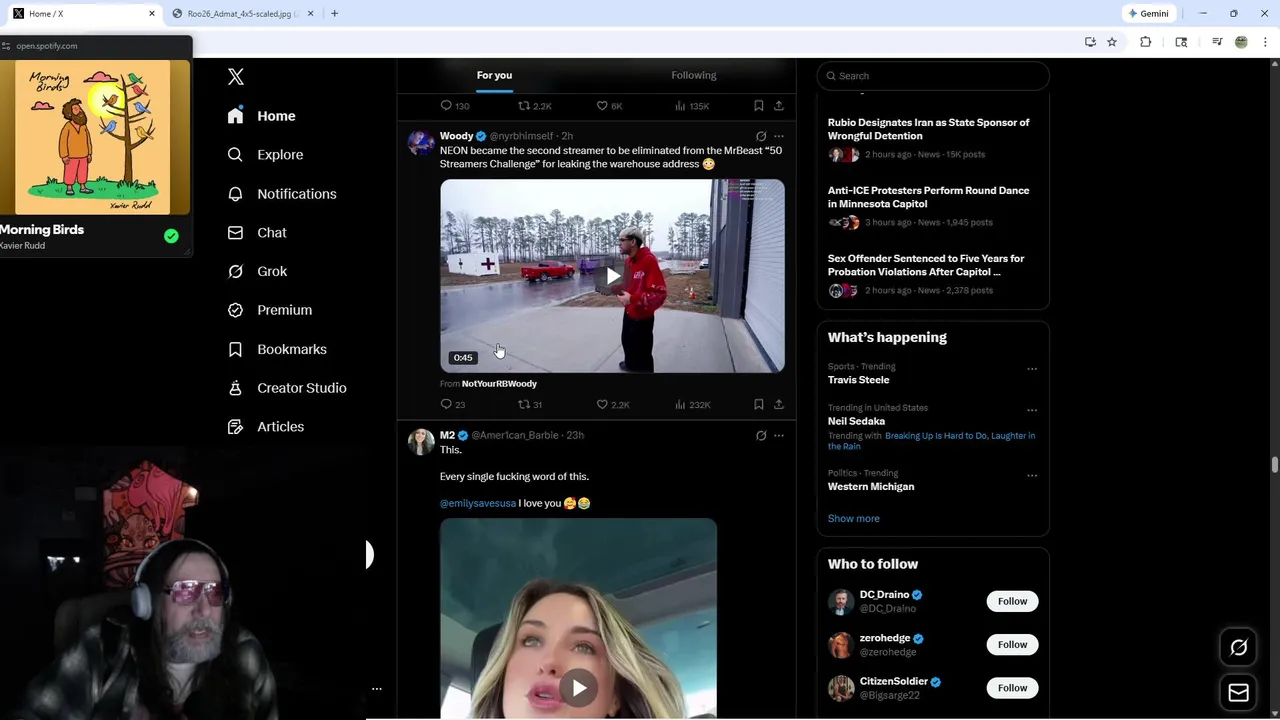Open Woody's profile avatar

(421, 142)
